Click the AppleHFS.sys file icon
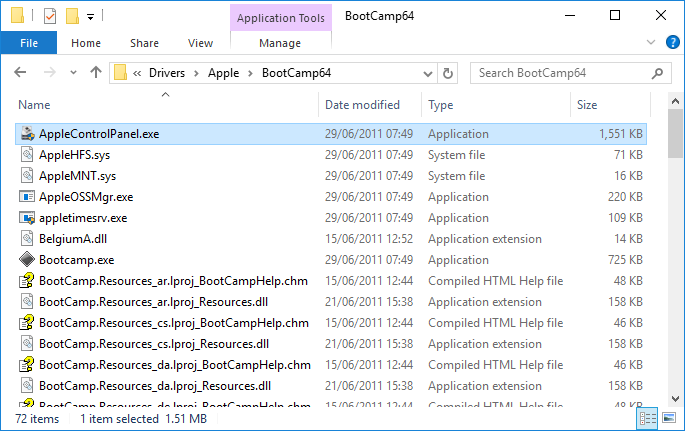Viewport: 685px width, 431px height. [27, 155]
